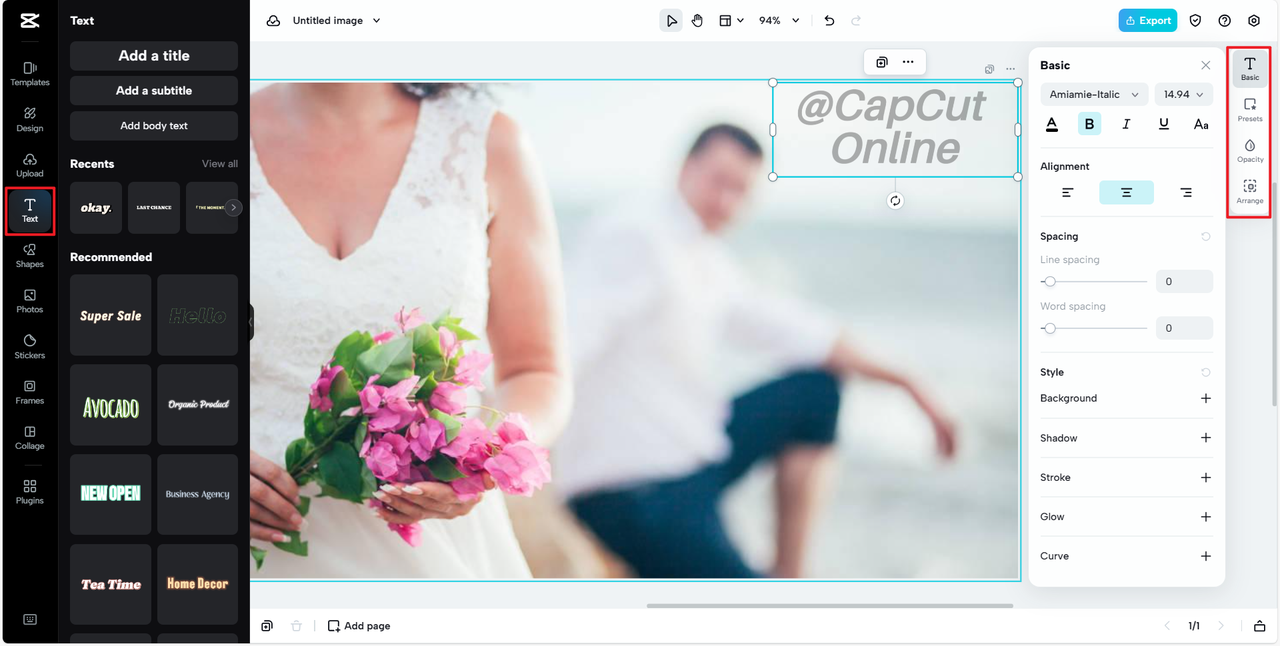The image size is (1280, 646).
Task: Click the rotate handle below text box
Action: click(895, 201)
